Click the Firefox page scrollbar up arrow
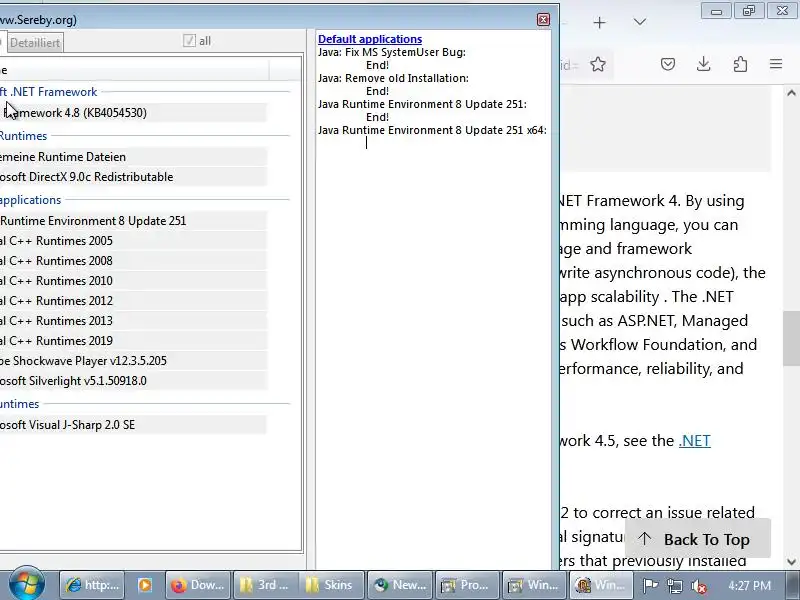This screenshot has height=600, width=800. (791, 93)
